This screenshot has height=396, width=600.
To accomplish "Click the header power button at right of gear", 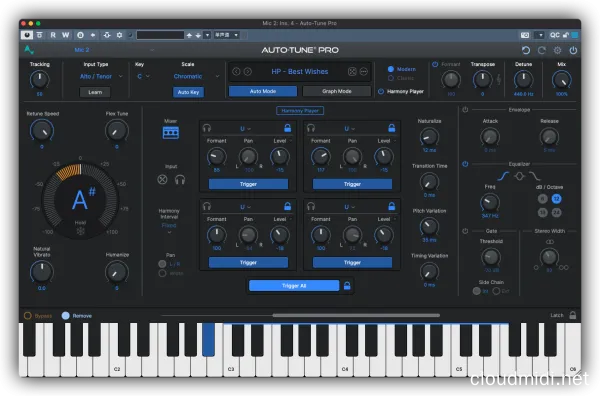I will pos(573,50).
